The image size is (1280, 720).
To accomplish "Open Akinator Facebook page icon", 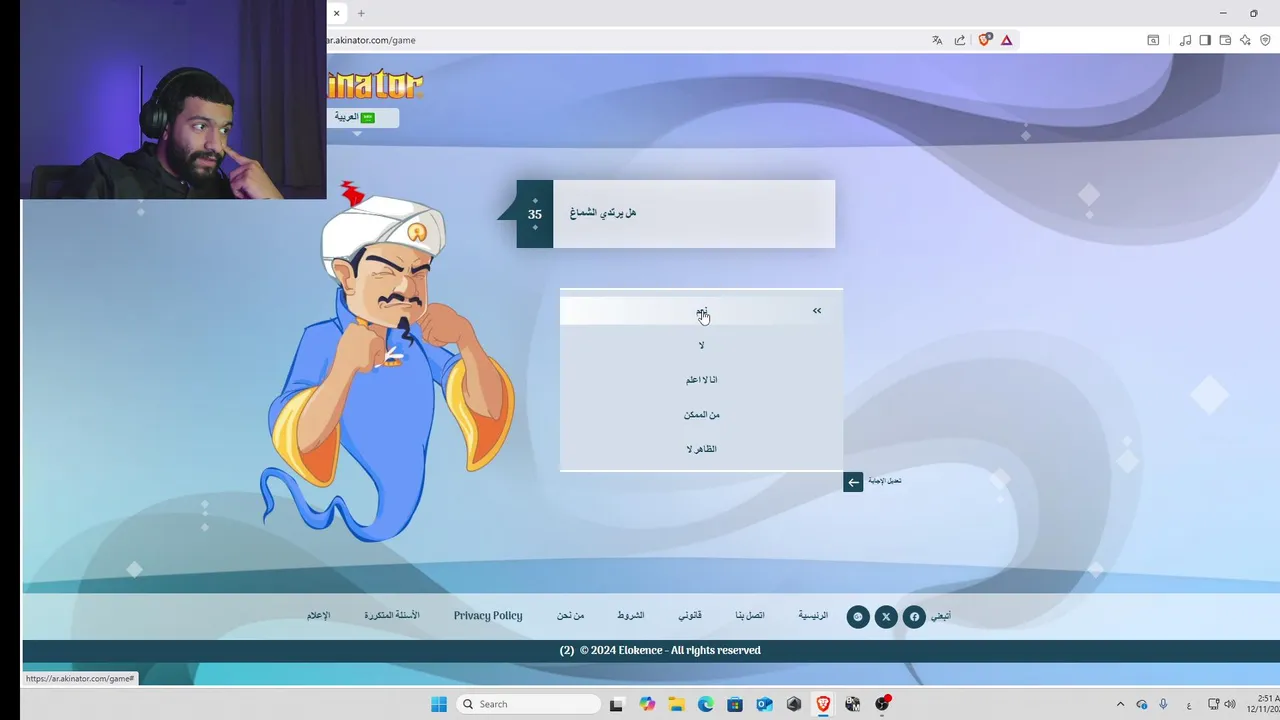I will [x=914, y=617].
